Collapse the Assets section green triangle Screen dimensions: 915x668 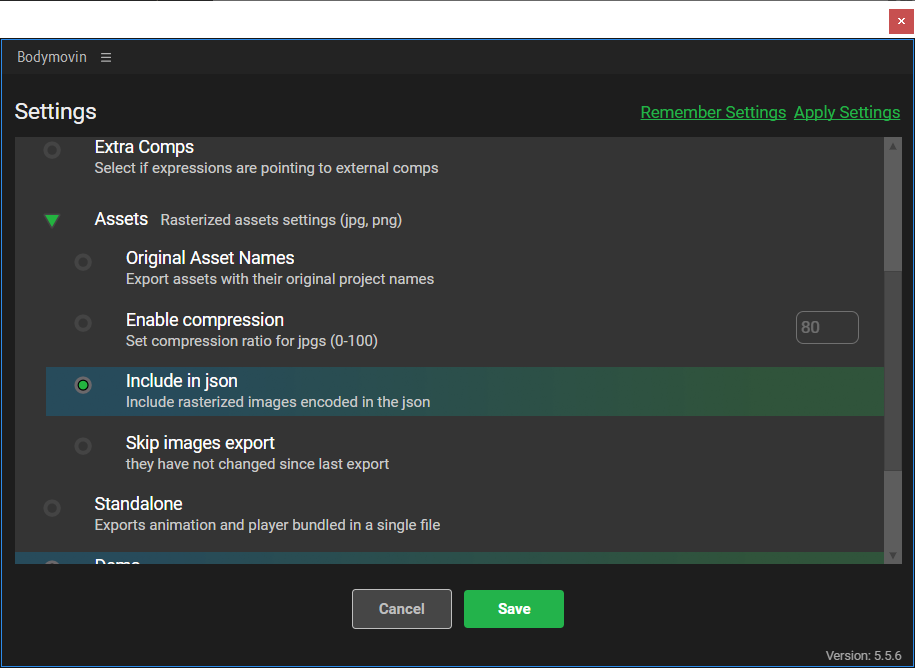tap(52, 220)
